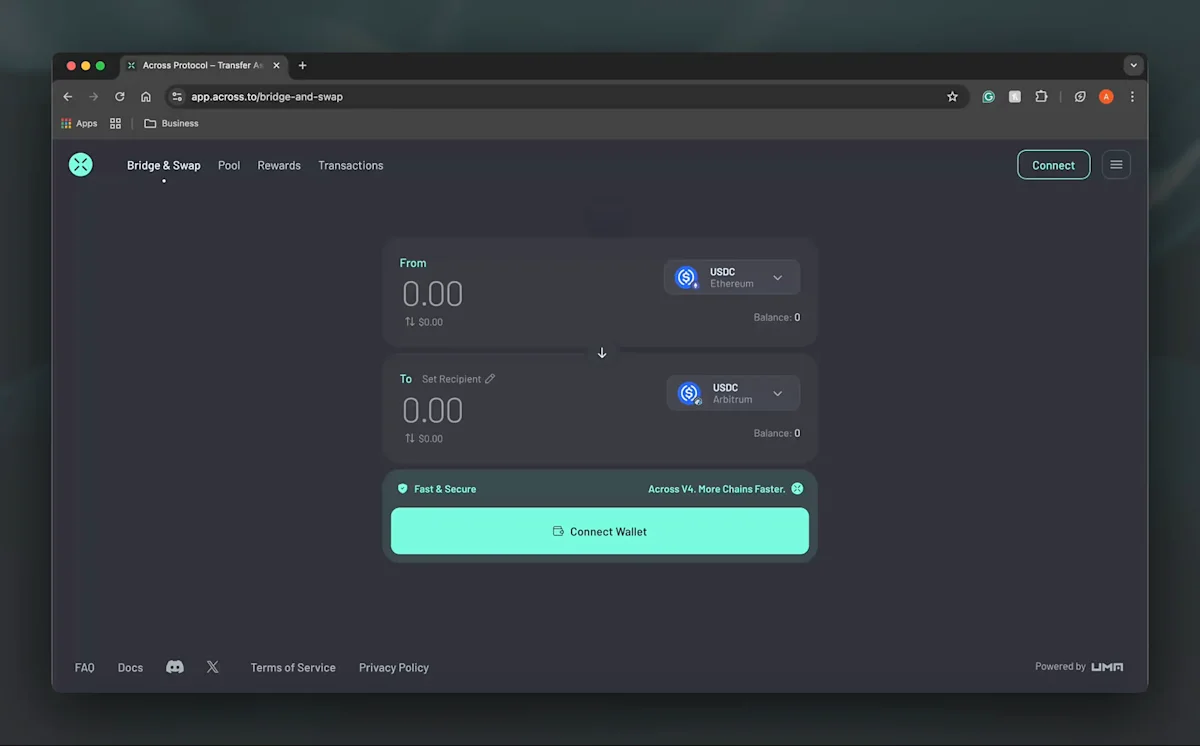Click the Grammarly extension icon
The width and height of the screenshot is (1200, 746).
988,97
